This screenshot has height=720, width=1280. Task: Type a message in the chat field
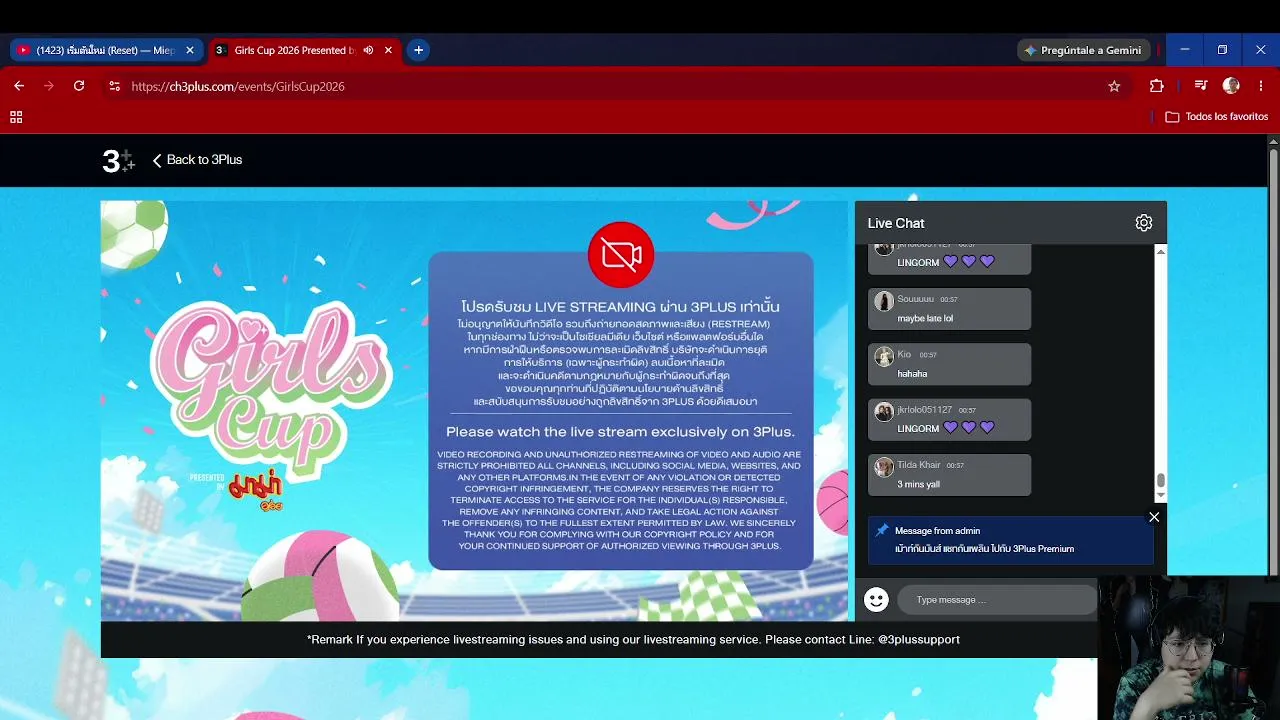click(x=996, y=600)
